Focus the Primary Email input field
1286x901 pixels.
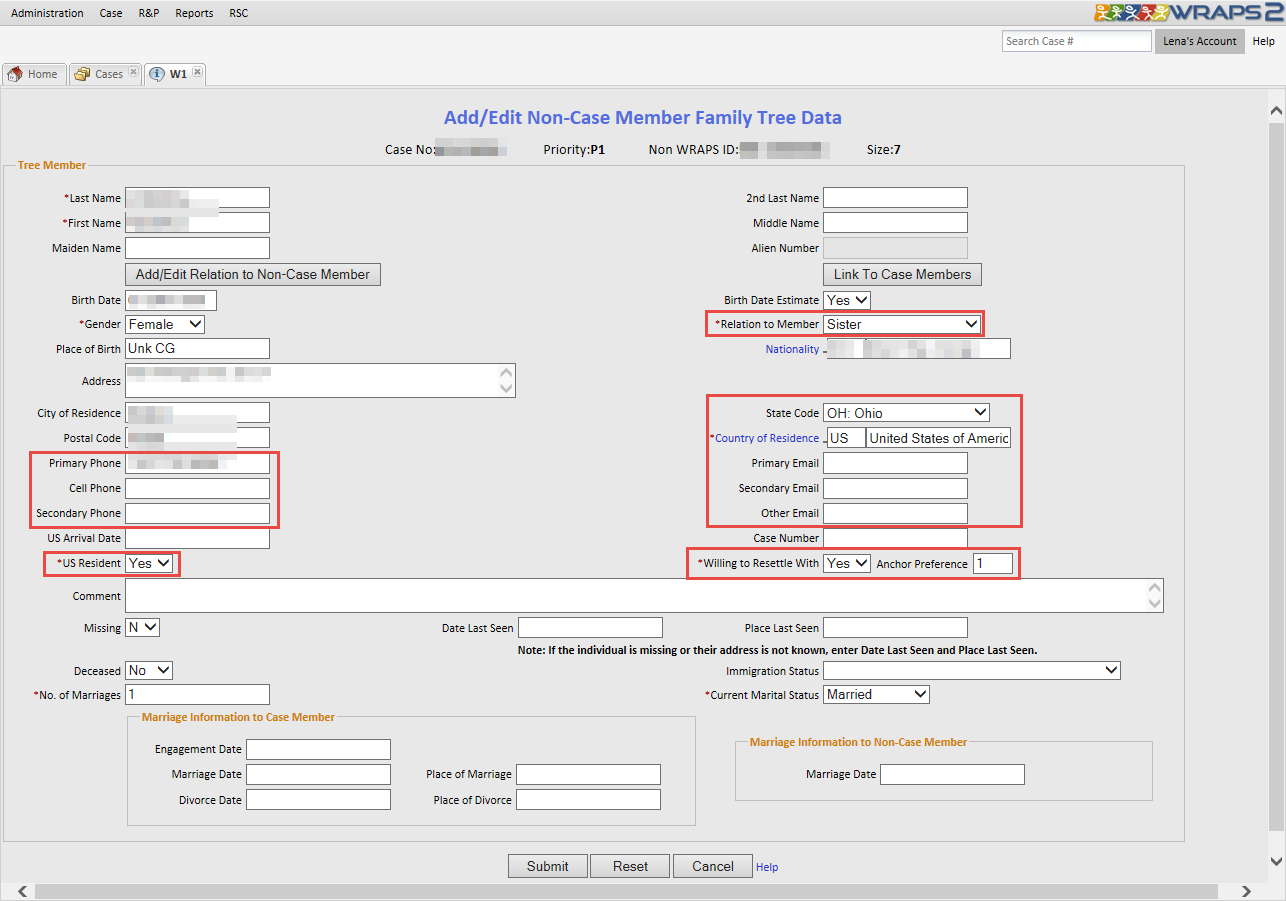pyautogui.click(x=895, y=463)
